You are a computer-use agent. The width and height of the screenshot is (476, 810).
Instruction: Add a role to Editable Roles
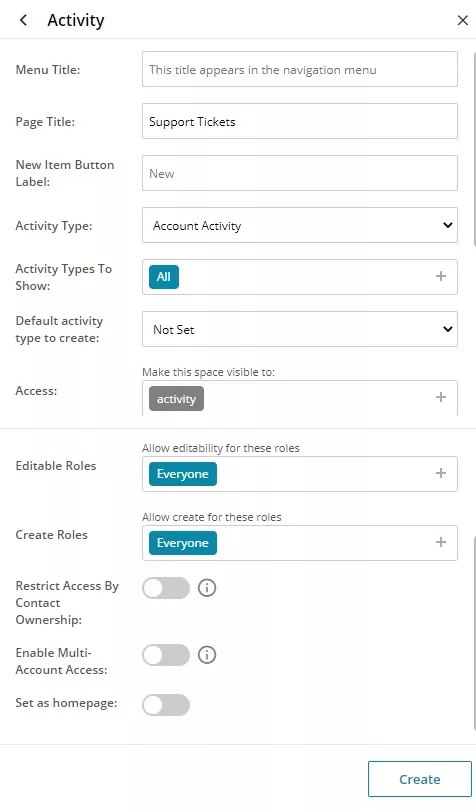(441, 473)
